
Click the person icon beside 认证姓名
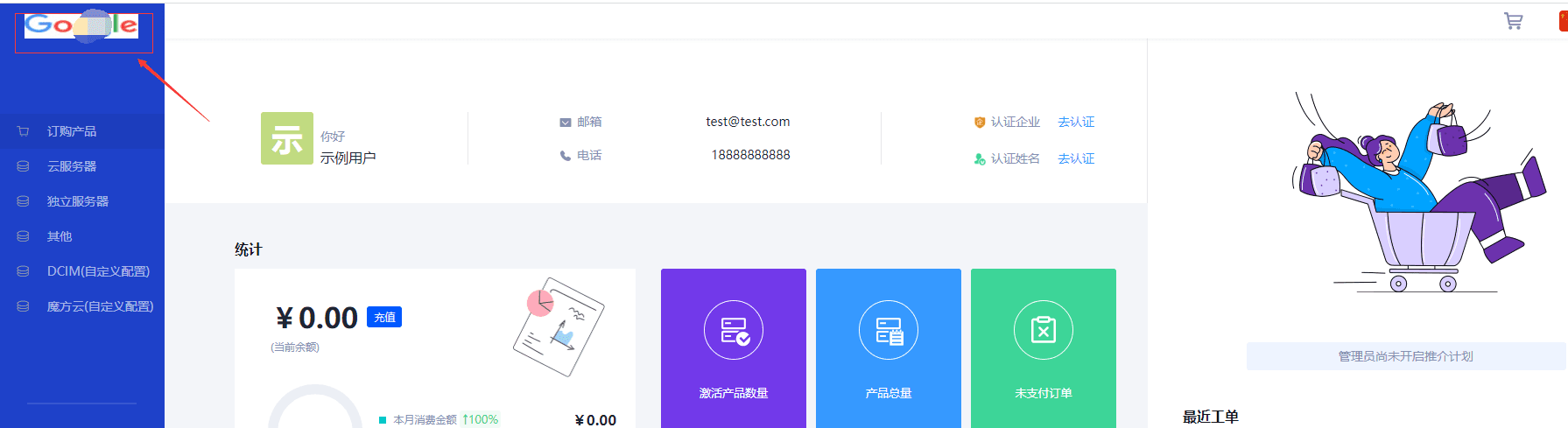tap(980, 158)
